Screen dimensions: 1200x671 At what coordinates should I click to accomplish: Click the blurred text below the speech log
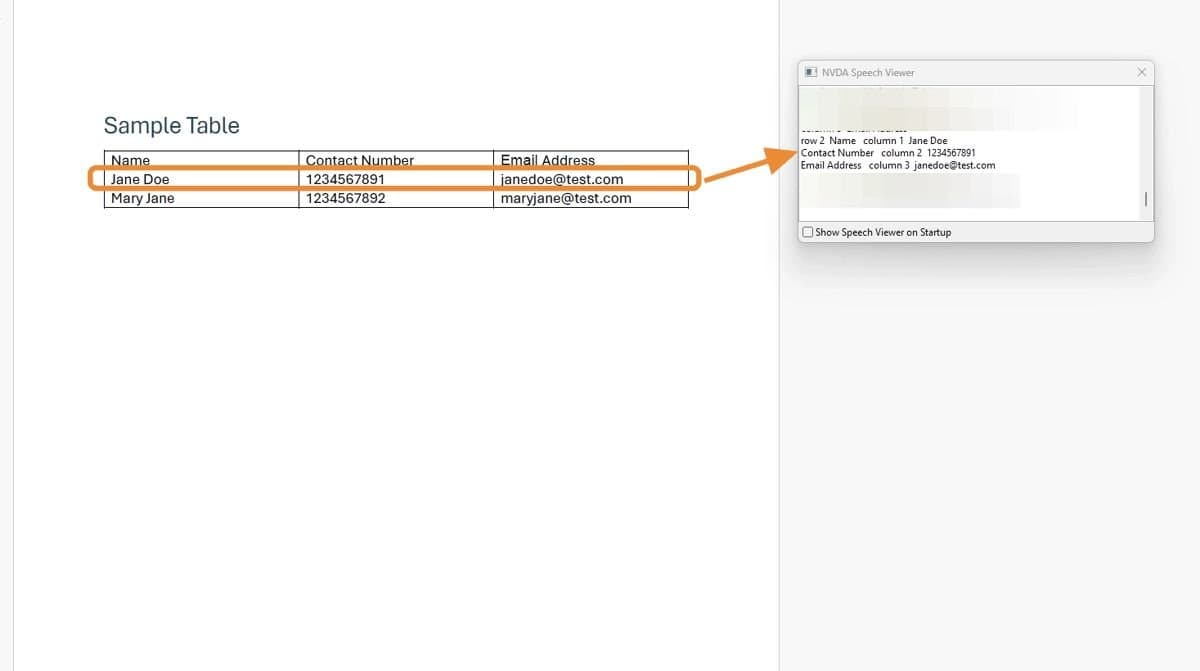(910, 190)
